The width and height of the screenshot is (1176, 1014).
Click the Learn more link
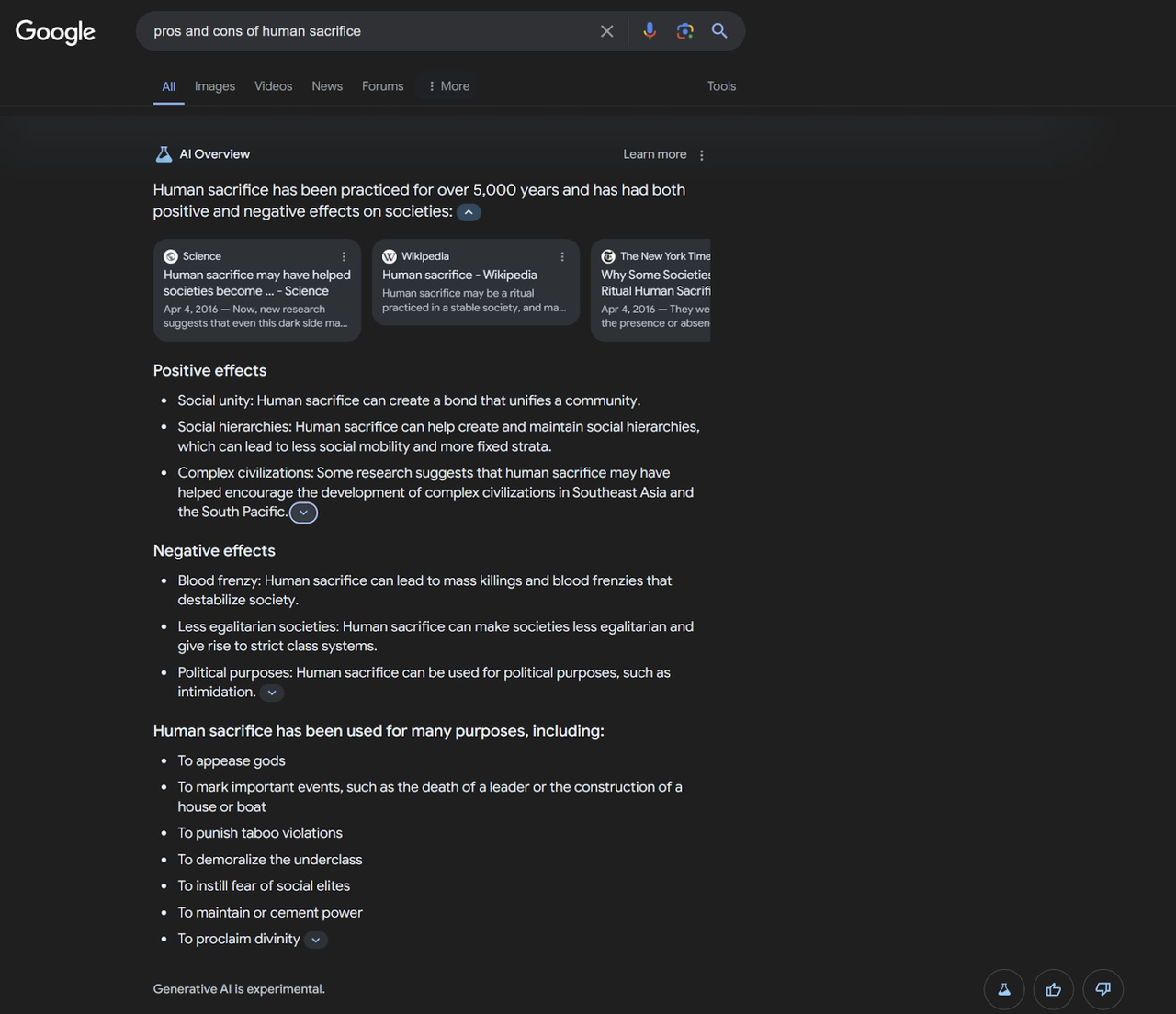[654, 154]
